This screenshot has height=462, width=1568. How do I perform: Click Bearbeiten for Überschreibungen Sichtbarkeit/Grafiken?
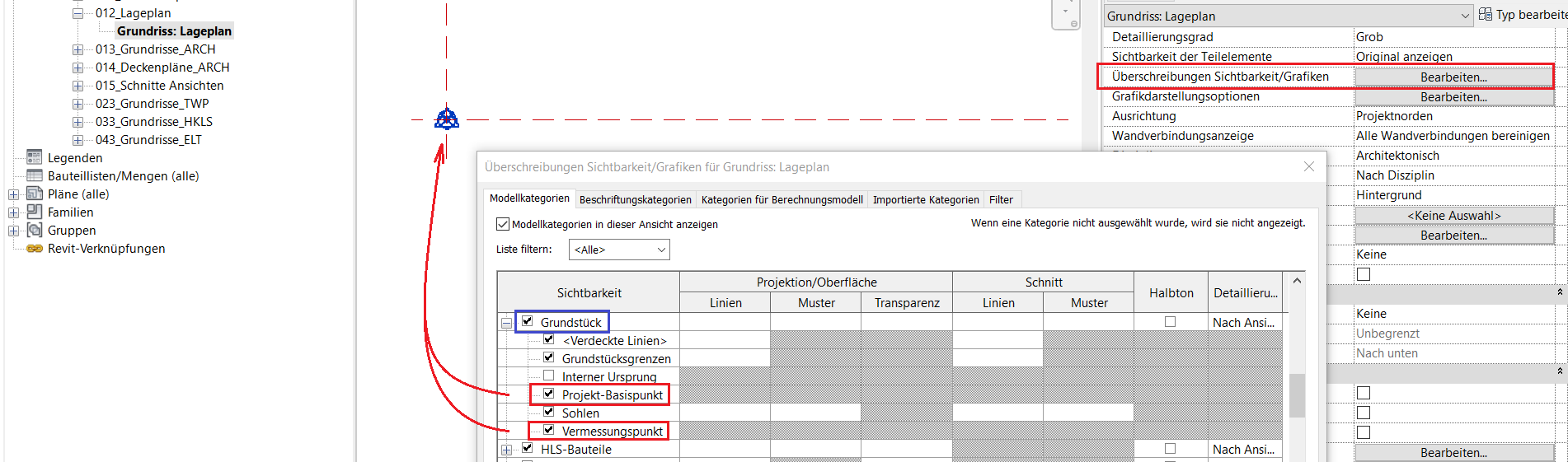[x=1453, y=77]
